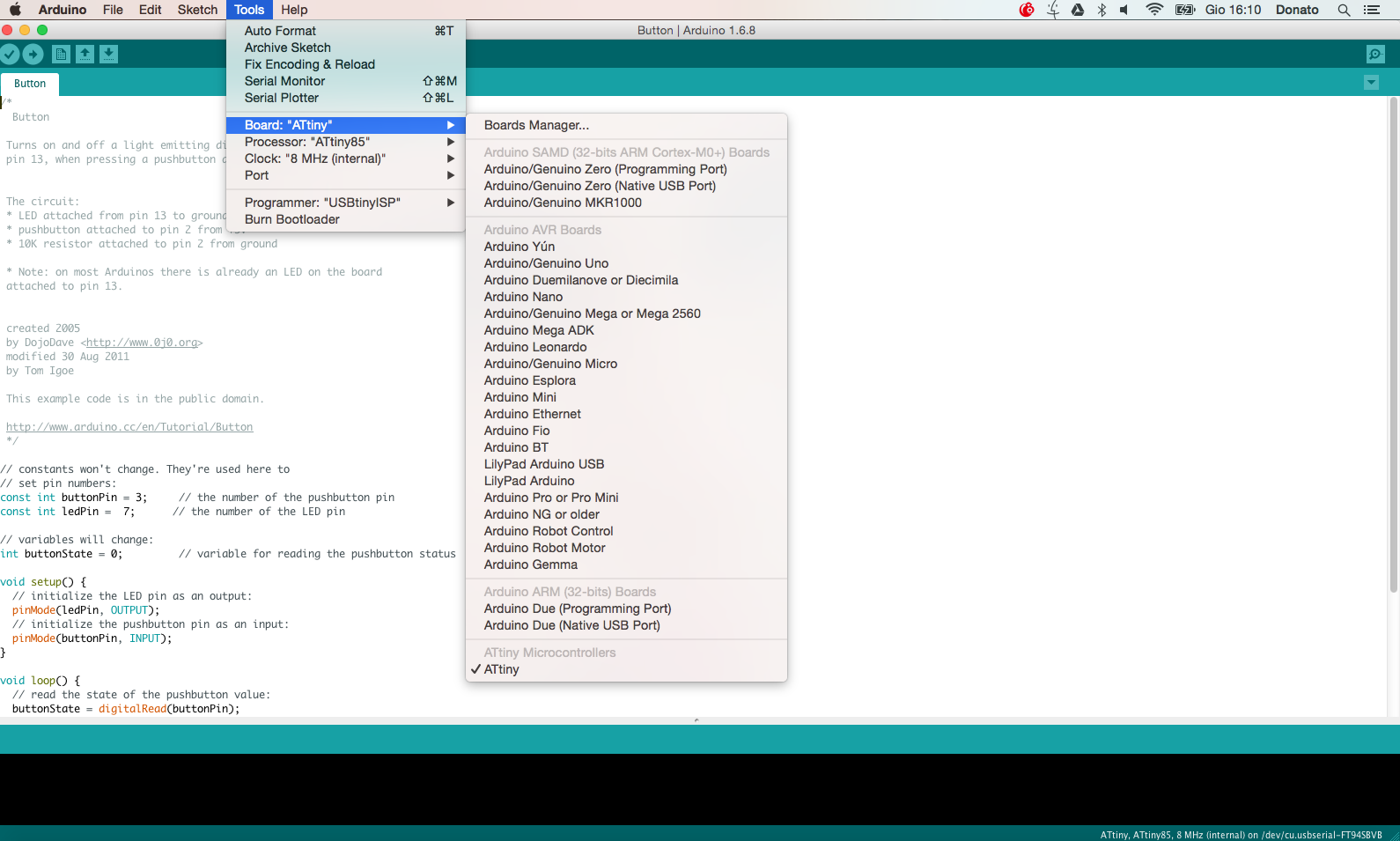Choose Auto Format
The width and height of the screenshot is (1400, 841).
345,31
